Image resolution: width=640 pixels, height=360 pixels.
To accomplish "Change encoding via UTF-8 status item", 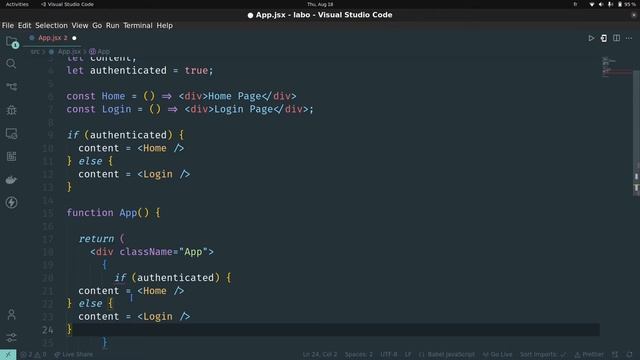I will point(389,355).
